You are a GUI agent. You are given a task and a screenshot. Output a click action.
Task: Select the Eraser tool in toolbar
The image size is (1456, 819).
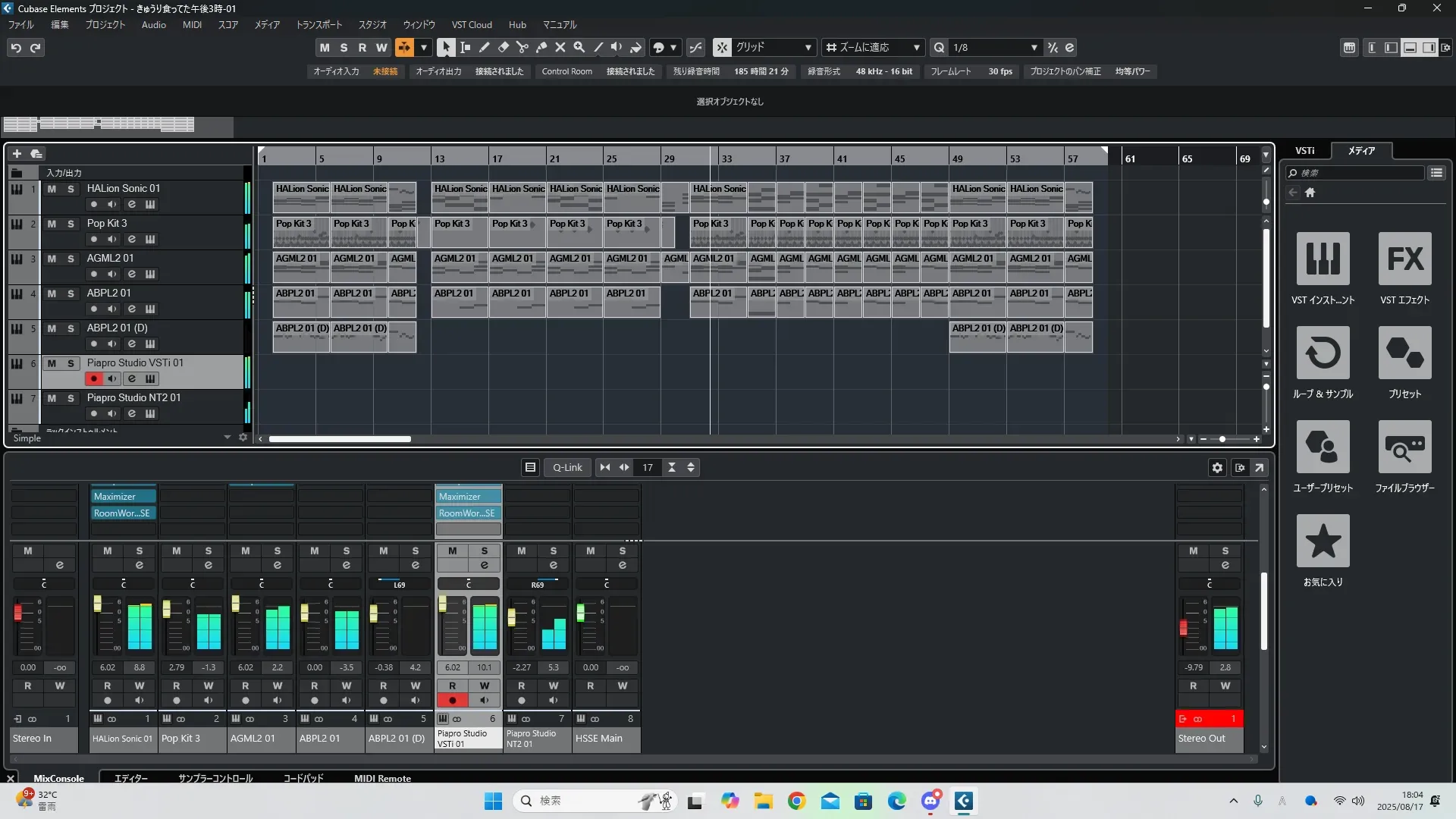pyautogui.click(x=503, y=47)
